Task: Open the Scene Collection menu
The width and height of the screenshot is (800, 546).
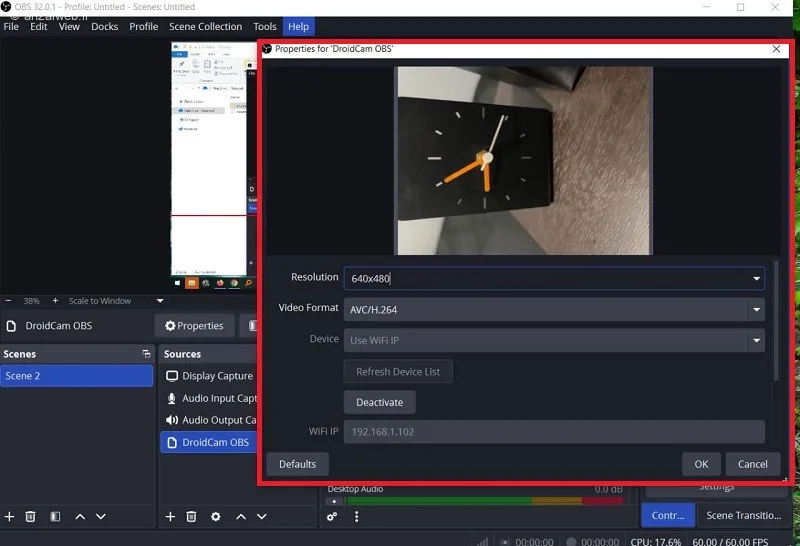Action: [x=206, y=27]
